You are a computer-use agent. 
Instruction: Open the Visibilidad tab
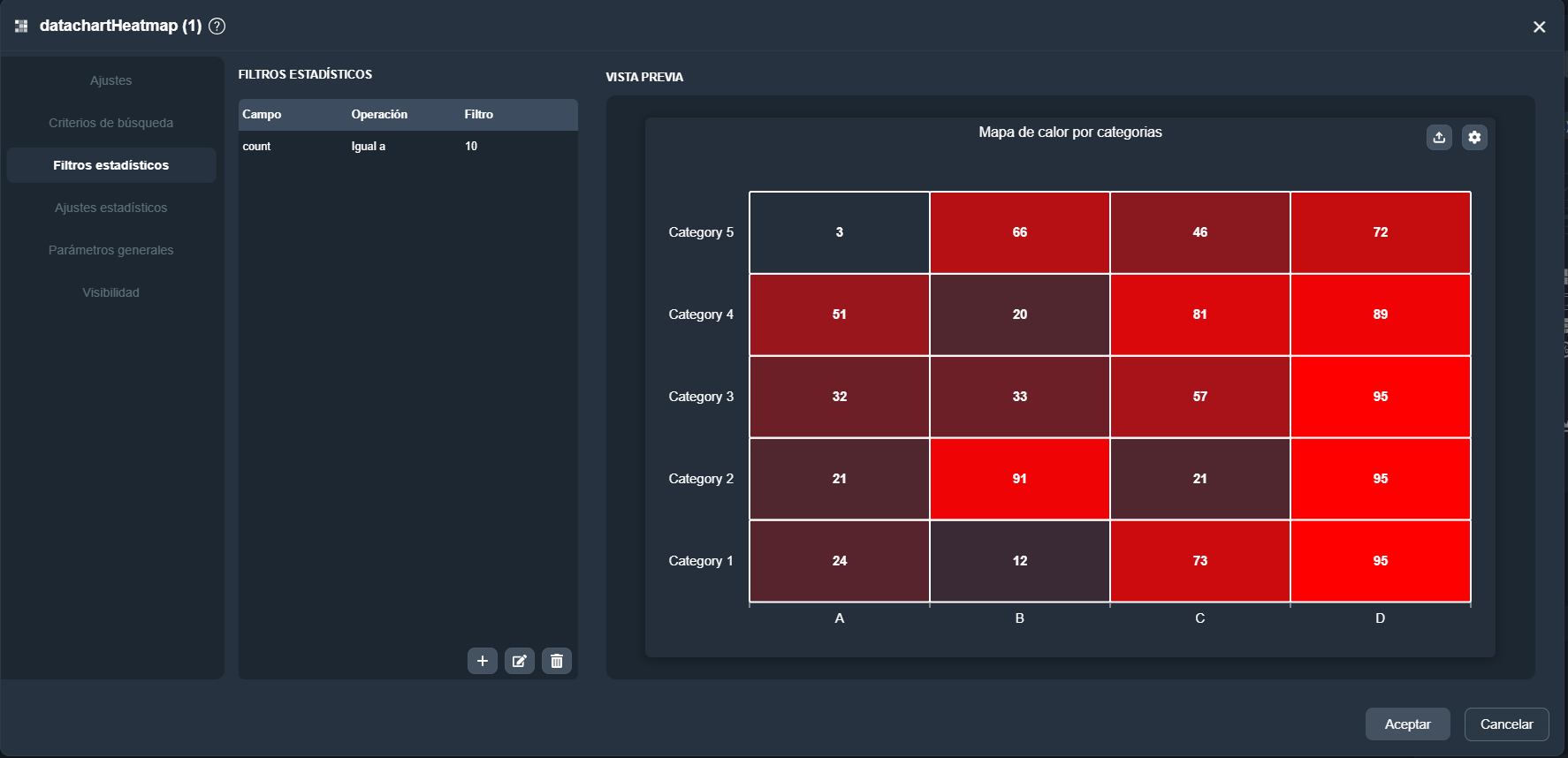[111, 292]
